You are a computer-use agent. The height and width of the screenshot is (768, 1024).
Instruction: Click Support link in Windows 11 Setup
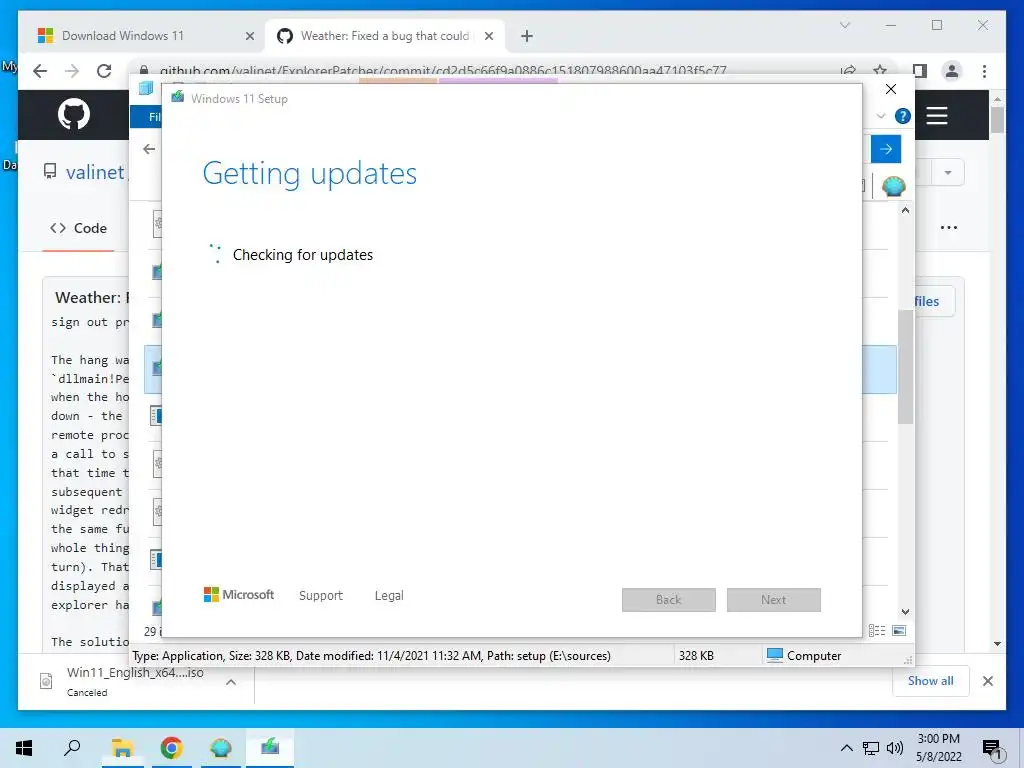(x=321, y=596)
